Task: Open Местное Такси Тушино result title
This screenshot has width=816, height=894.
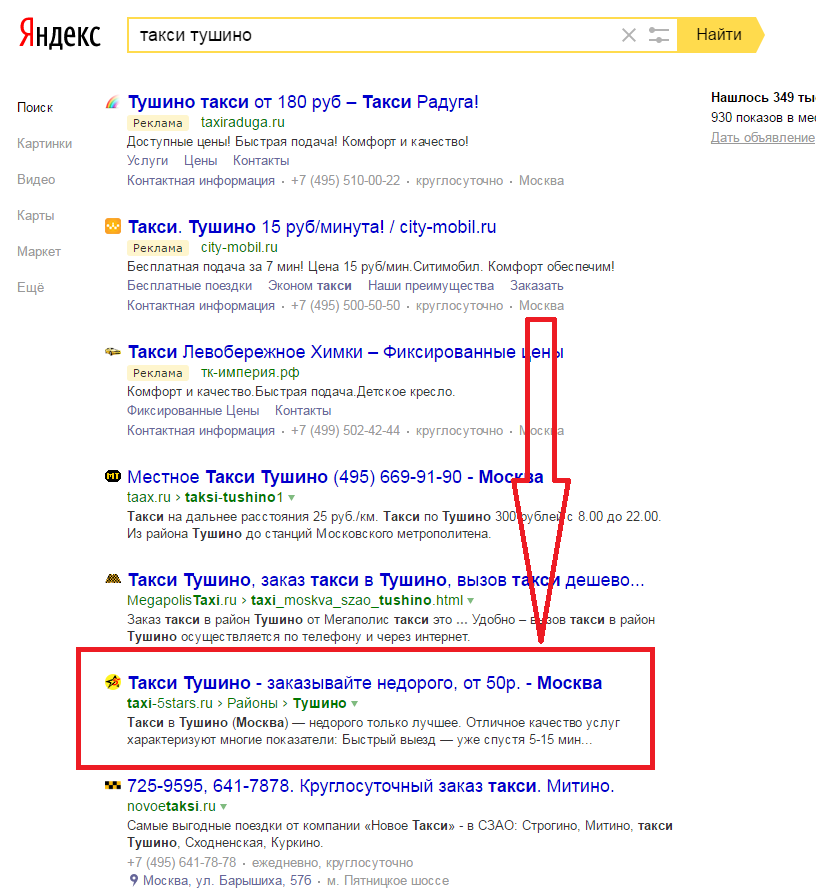Action: point(335,477)
